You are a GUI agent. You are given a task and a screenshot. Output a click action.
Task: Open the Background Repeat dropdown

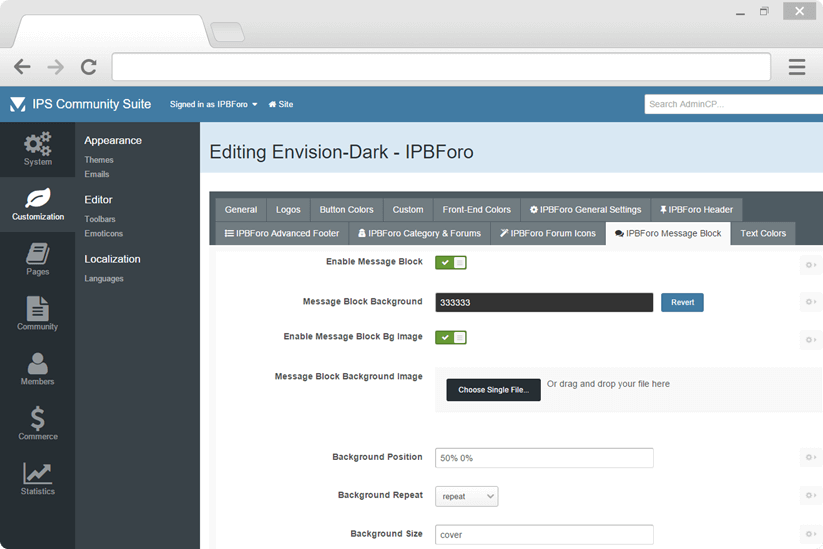pyautogui.click(x=467, y=496)
